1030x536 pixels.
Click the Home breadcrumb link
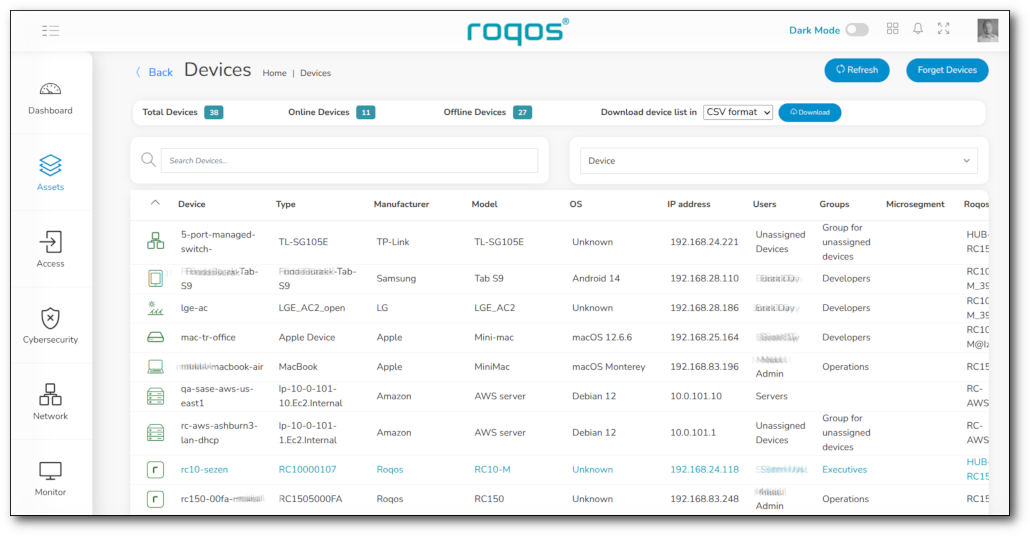(274, 73)
